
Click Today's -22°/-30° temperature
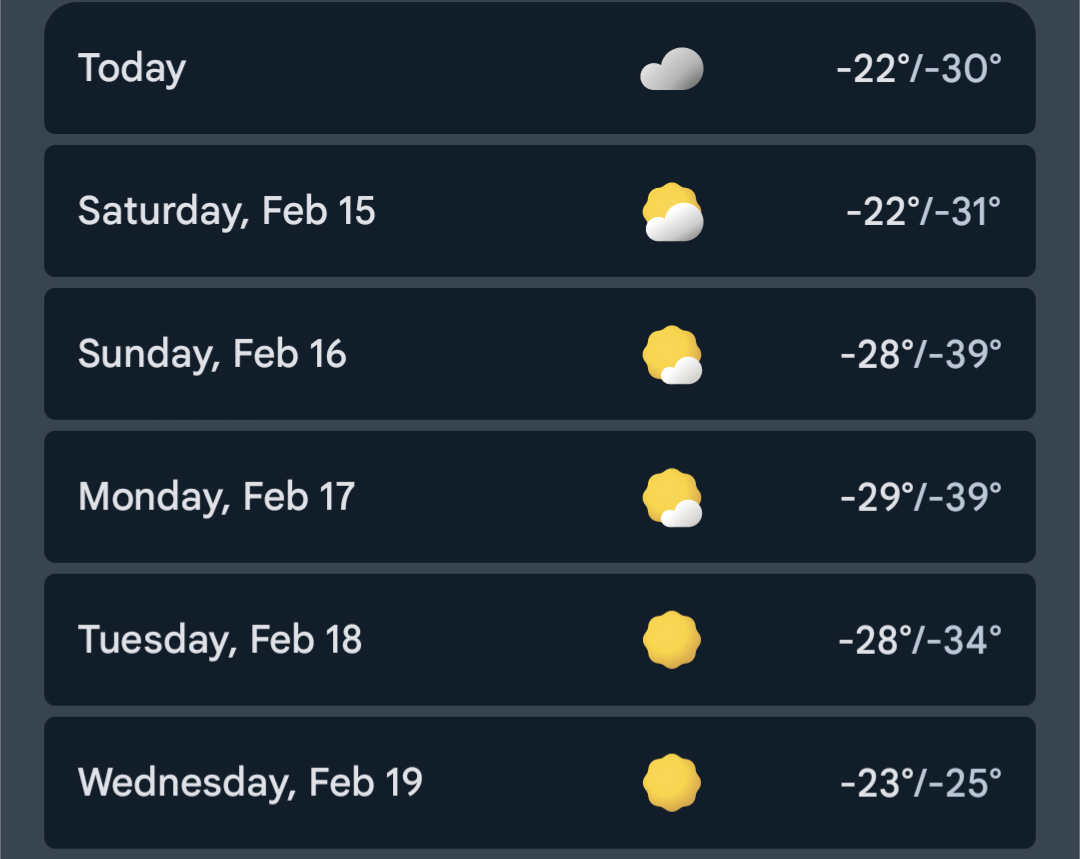point(919,69)
